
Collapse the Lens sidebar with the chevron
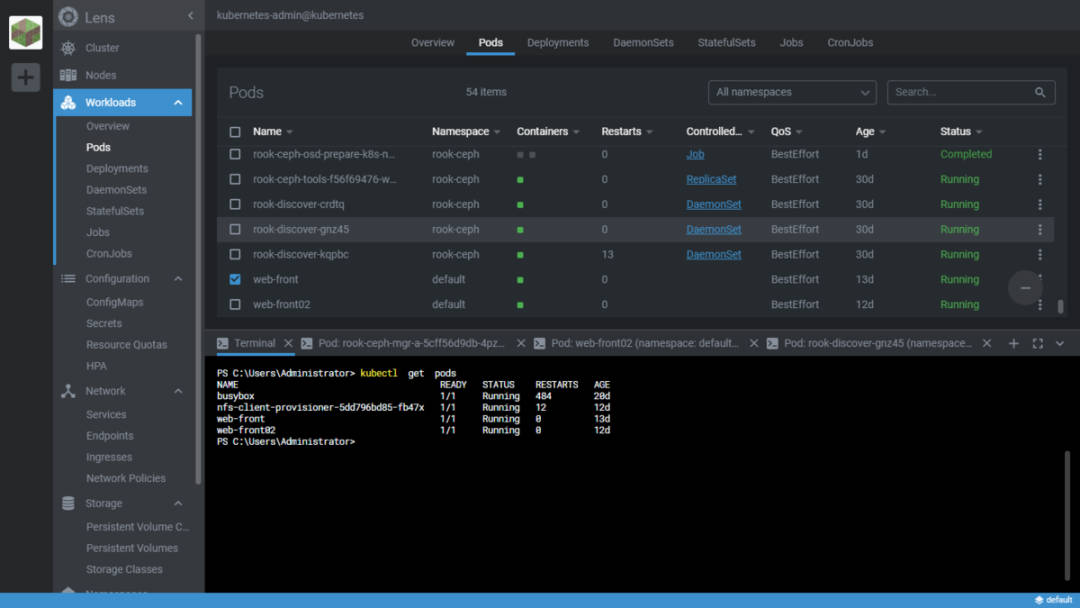tap(191, 16)
